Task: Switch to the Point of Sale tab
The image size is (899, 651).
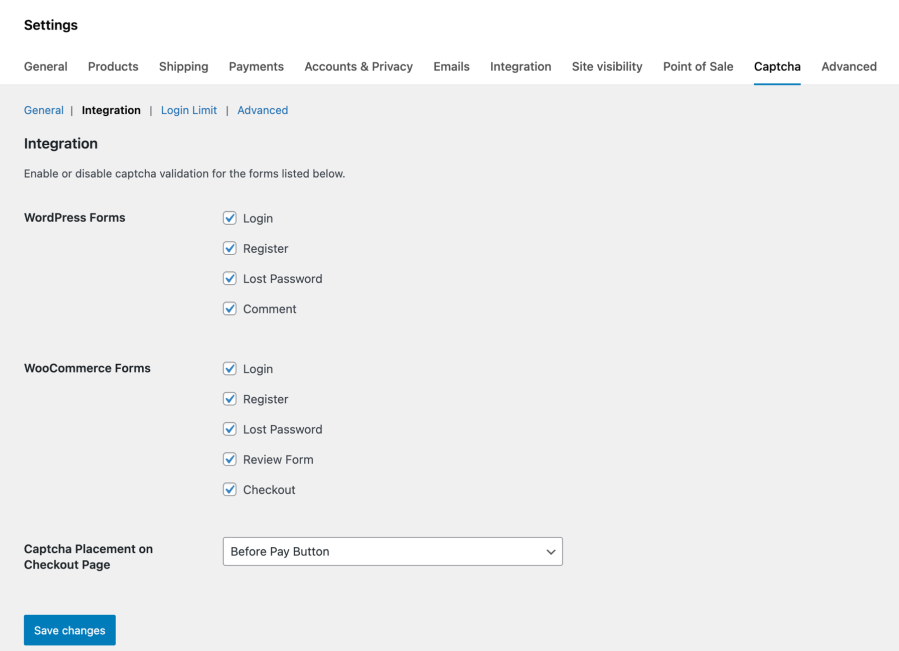Action: pos(697,66)
